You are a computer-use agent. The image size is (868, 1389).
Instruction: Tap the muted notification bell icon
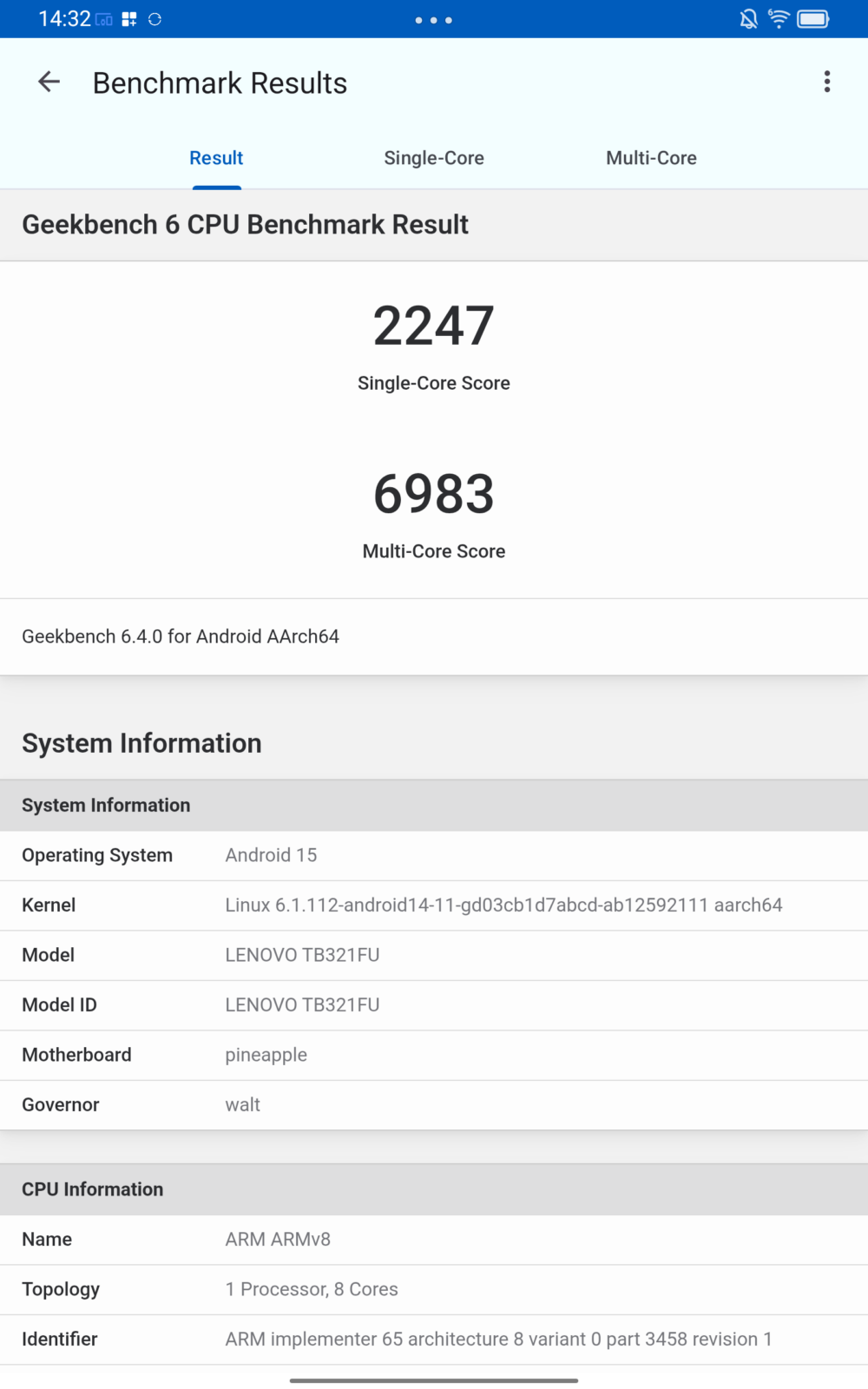[748, 19]
